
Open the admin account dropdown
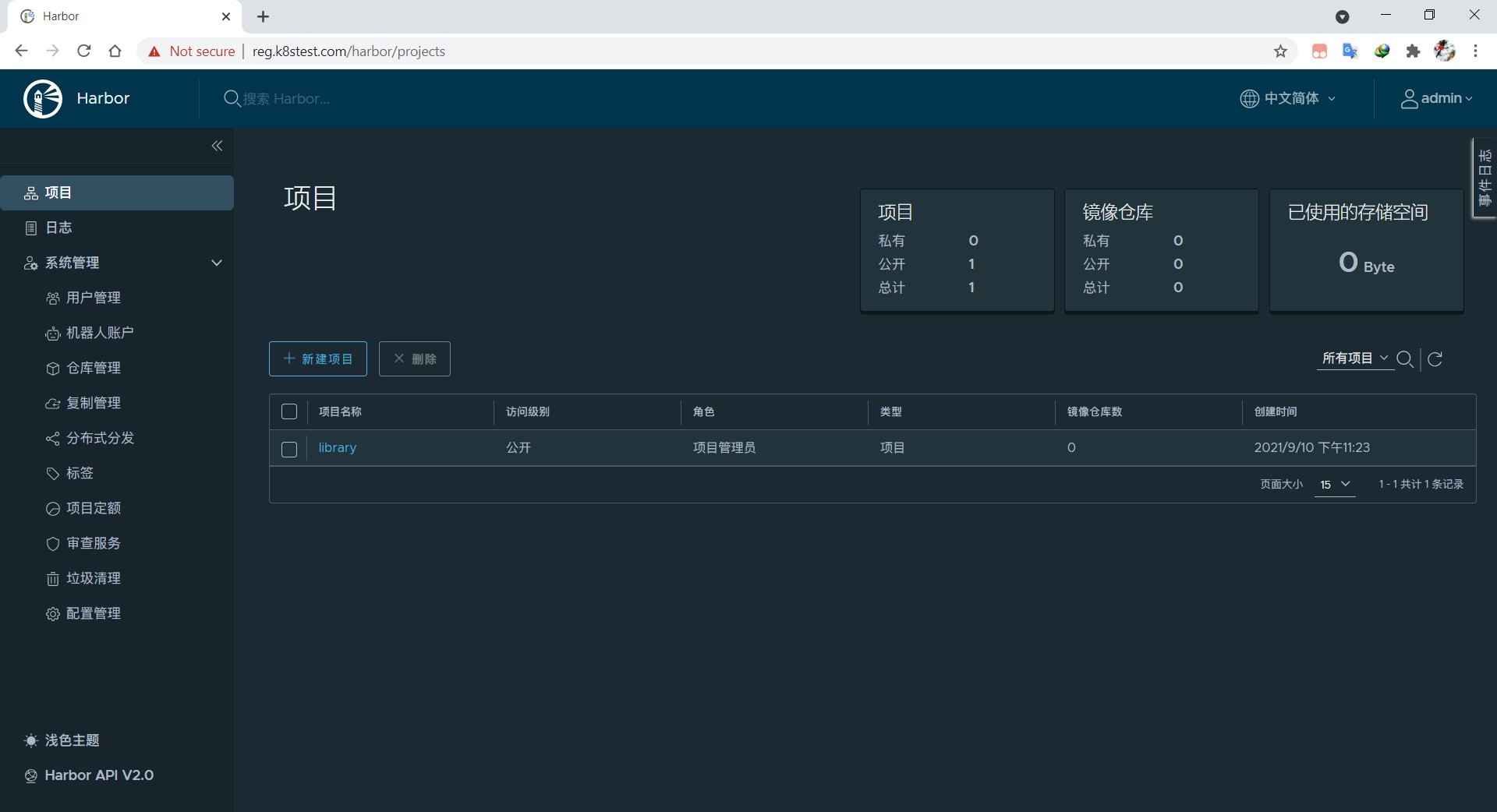(1437, 98)
